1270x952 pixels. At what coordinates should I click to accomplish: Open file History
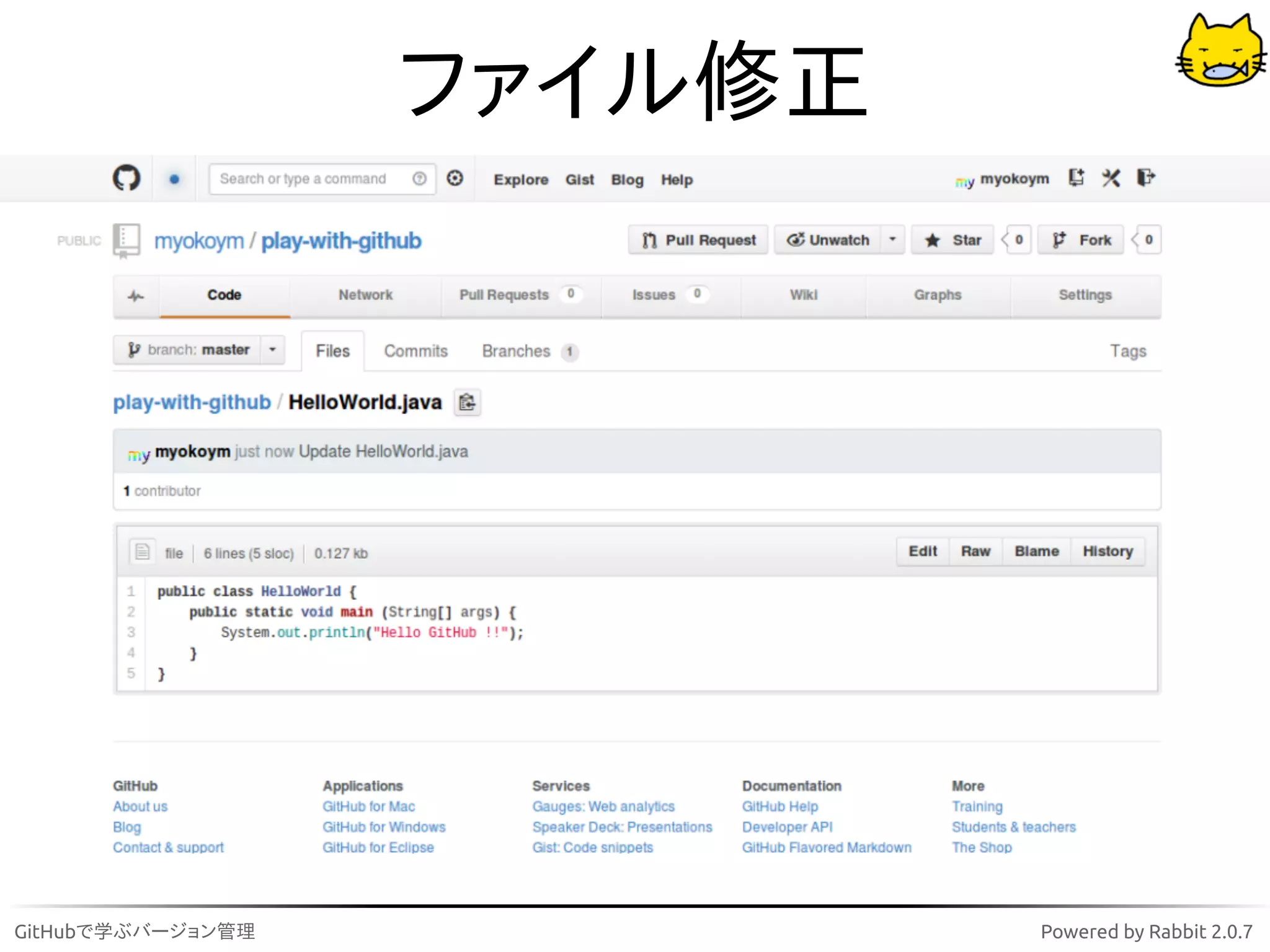1108,551
